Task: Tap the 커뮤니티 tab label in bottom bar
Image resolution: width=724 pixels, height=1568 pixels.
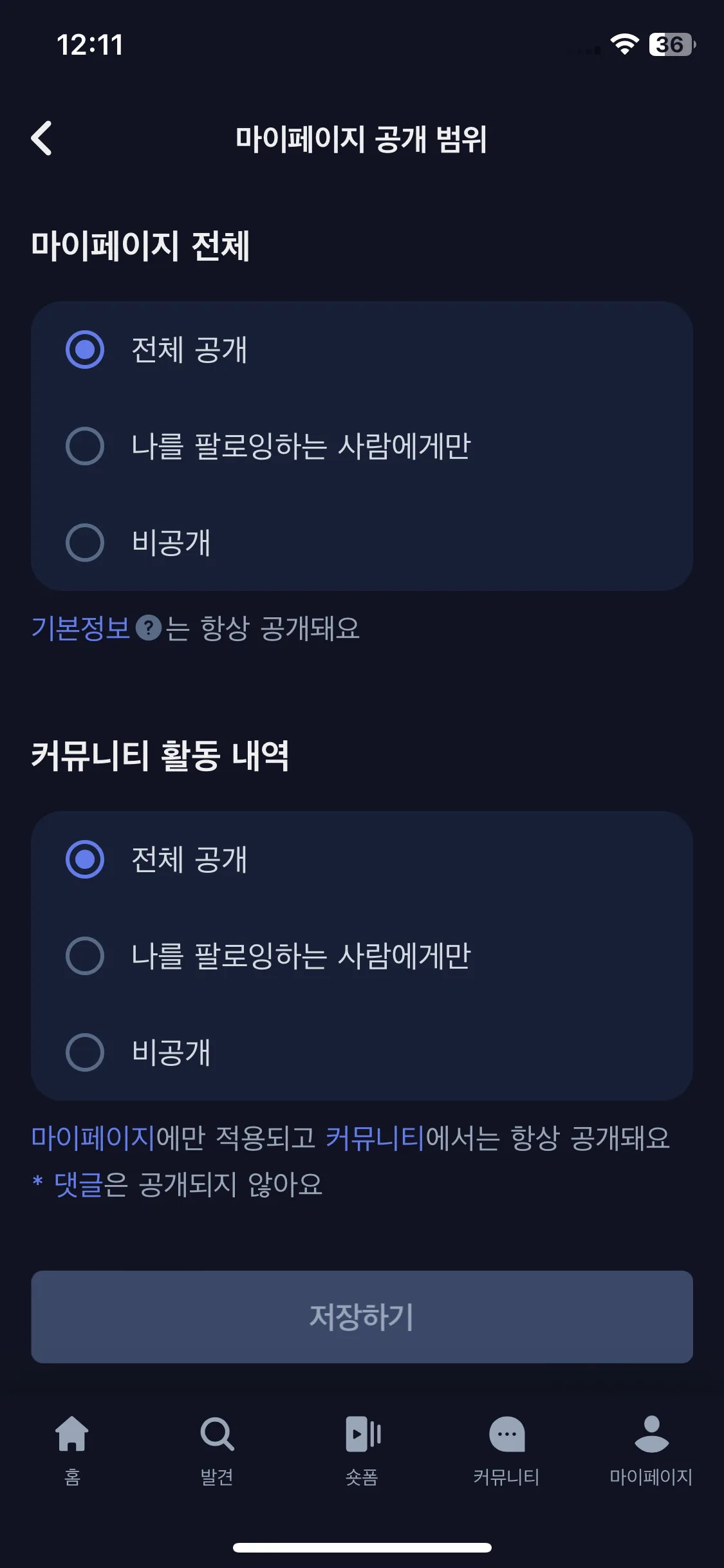Action: [506, 1477]
